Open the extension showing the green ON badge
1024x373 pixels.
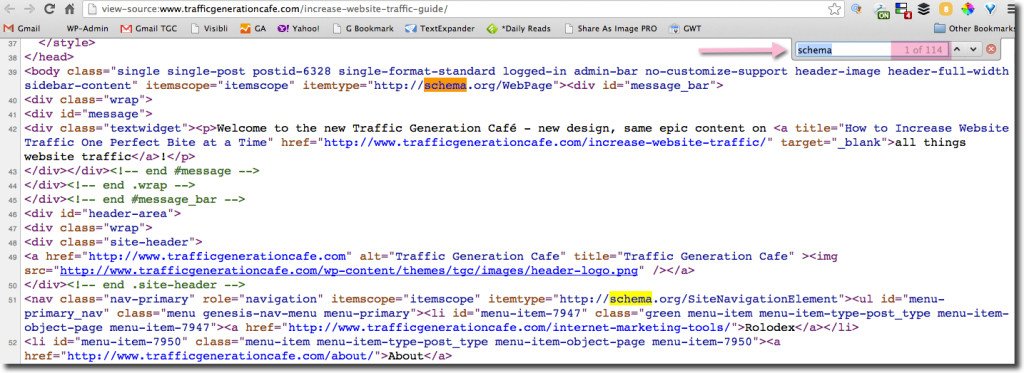883,10
